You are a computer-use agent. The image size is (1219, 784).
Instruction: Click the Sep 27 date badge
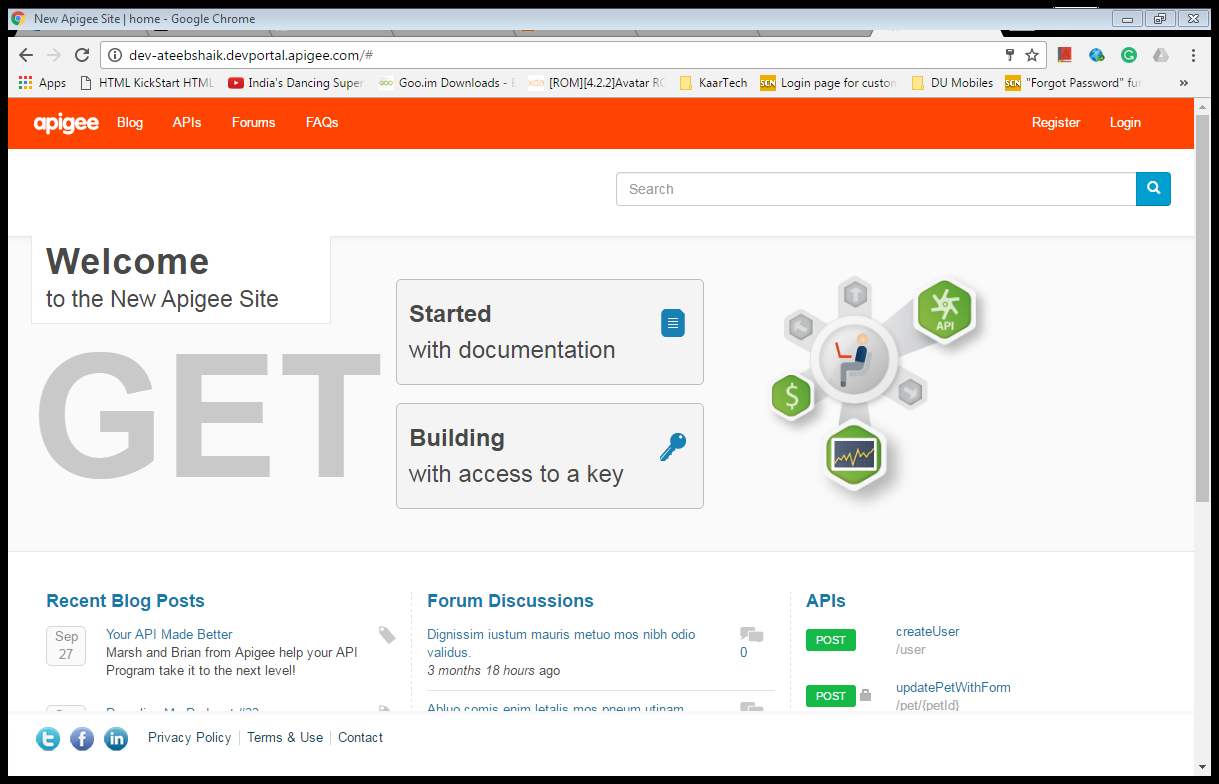tap(66, 646)
